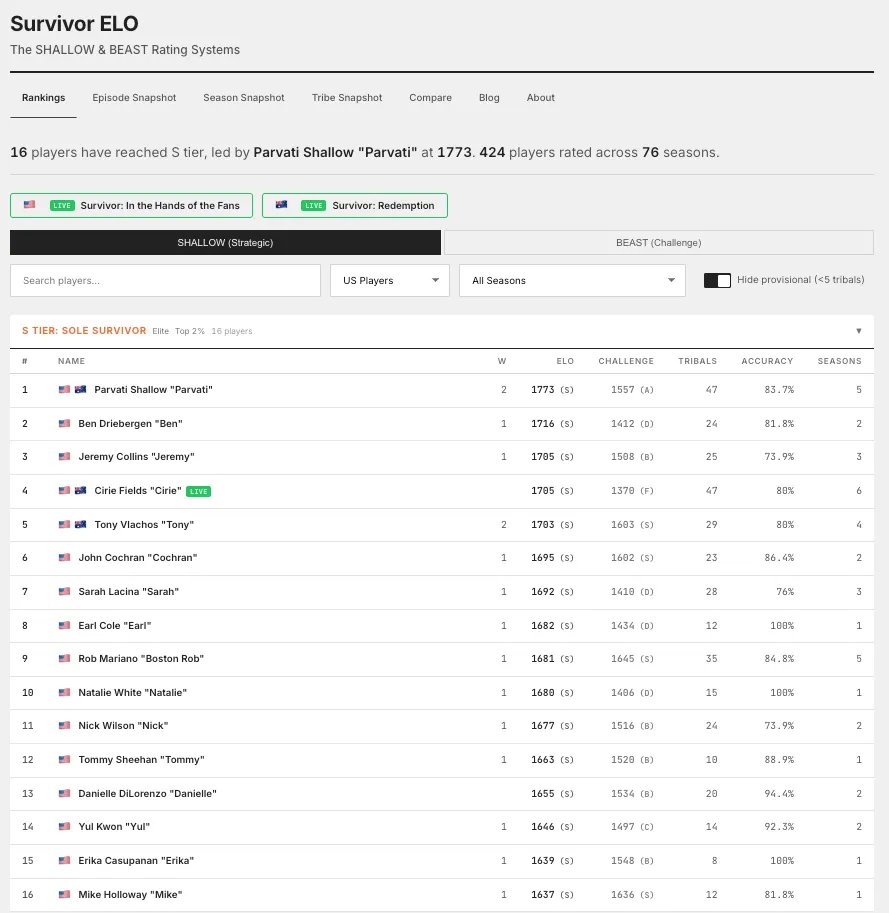The height and width of the screenshot is (913, 889).
Task: Click player name Tony Vlachos "Tony"
Action: tap(144, 525)
